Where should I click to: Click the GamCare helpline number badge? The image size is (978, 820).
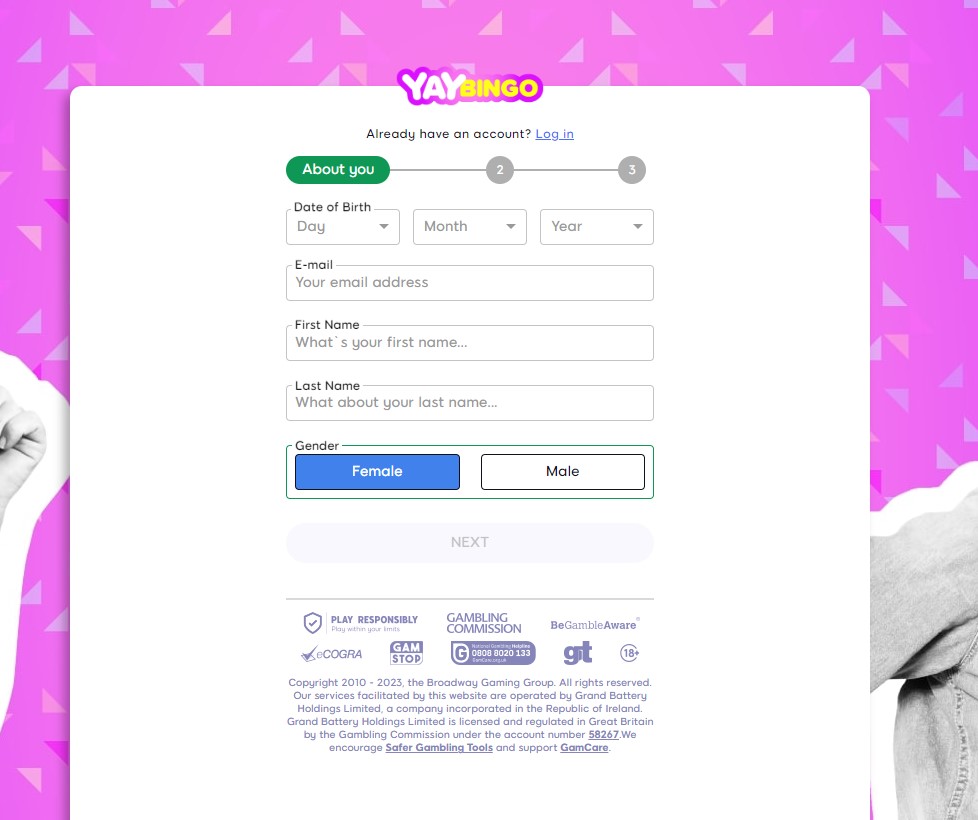click(493, 653)
